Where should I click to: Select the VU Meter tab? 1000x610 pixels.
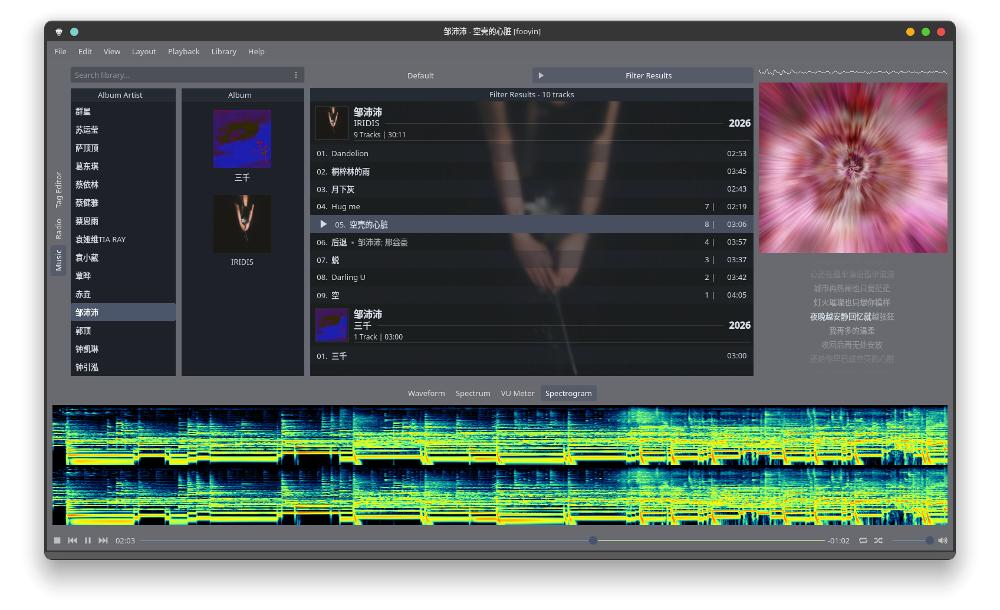(517, 394)
